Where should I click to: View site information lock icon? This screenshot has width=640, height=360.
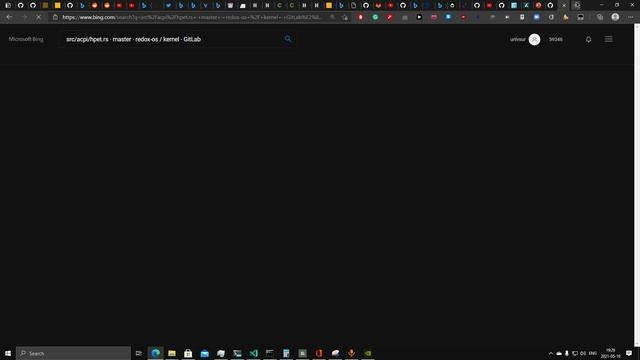pos(56,17)
